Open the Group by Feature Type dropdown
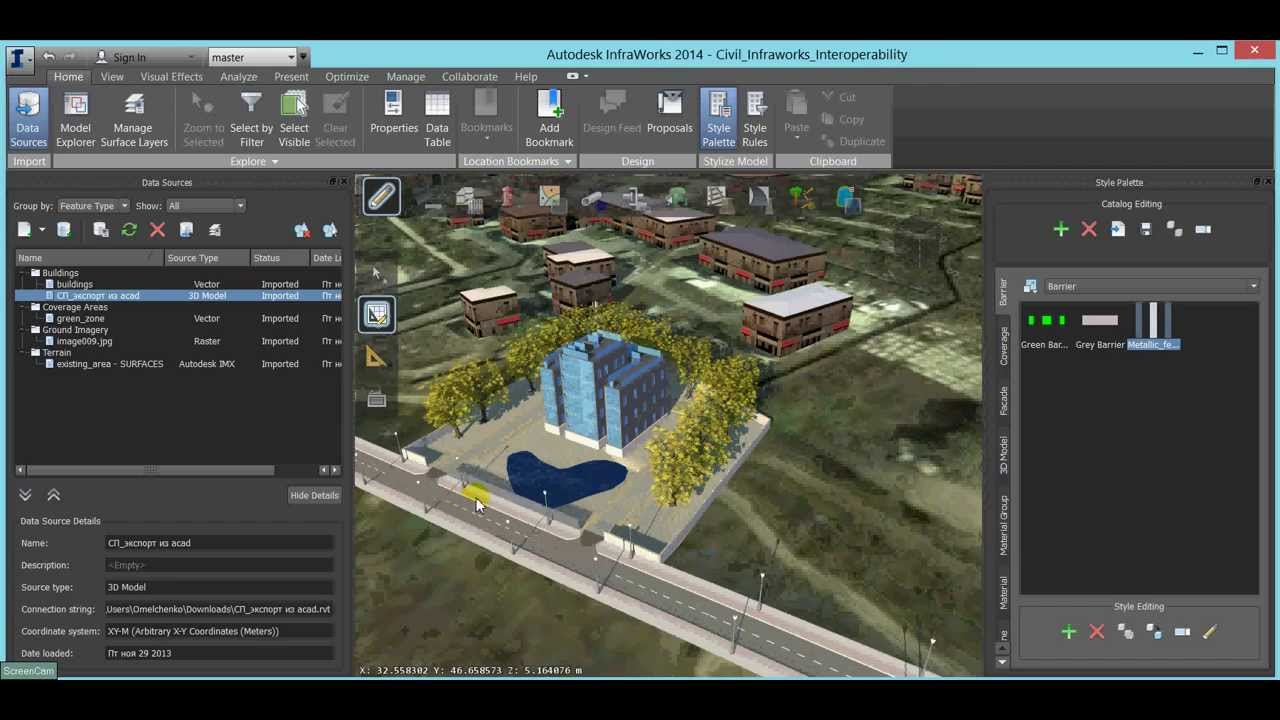1280x720 pixels. (93, 206)
